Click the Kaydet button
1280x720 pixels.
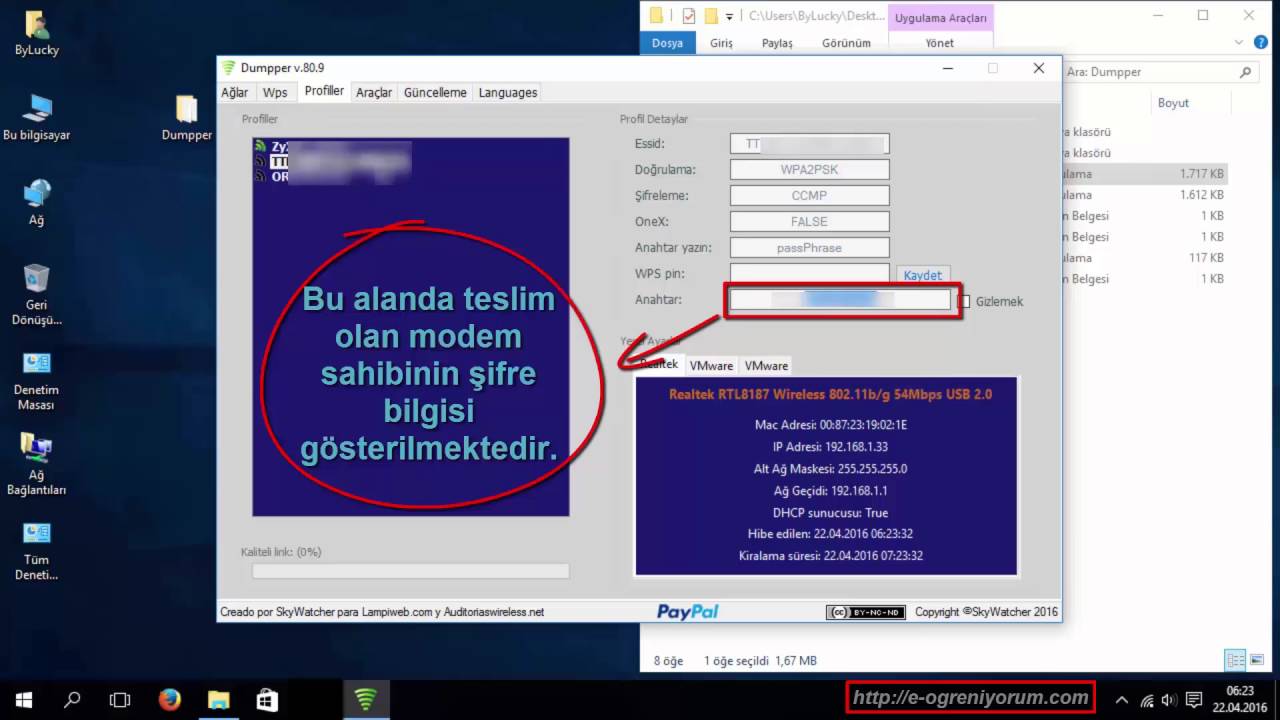coord(923,275)
